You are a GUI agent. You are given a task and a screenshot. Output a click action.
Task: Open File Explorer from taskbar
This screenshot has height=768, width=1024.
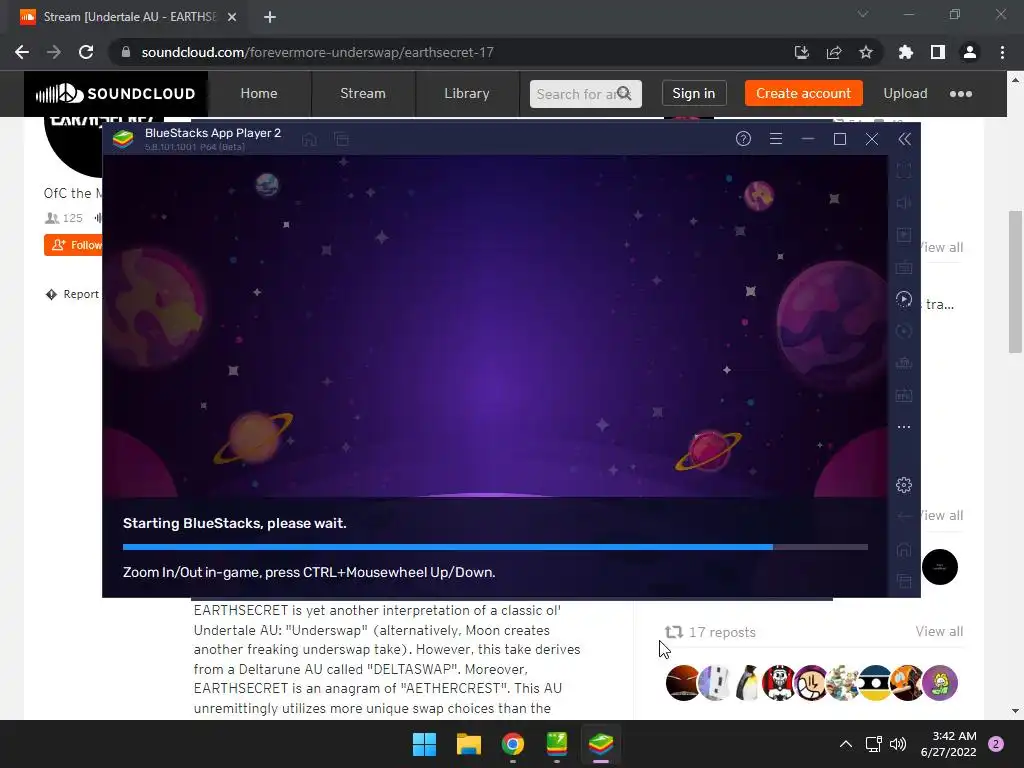coord(468,744)
